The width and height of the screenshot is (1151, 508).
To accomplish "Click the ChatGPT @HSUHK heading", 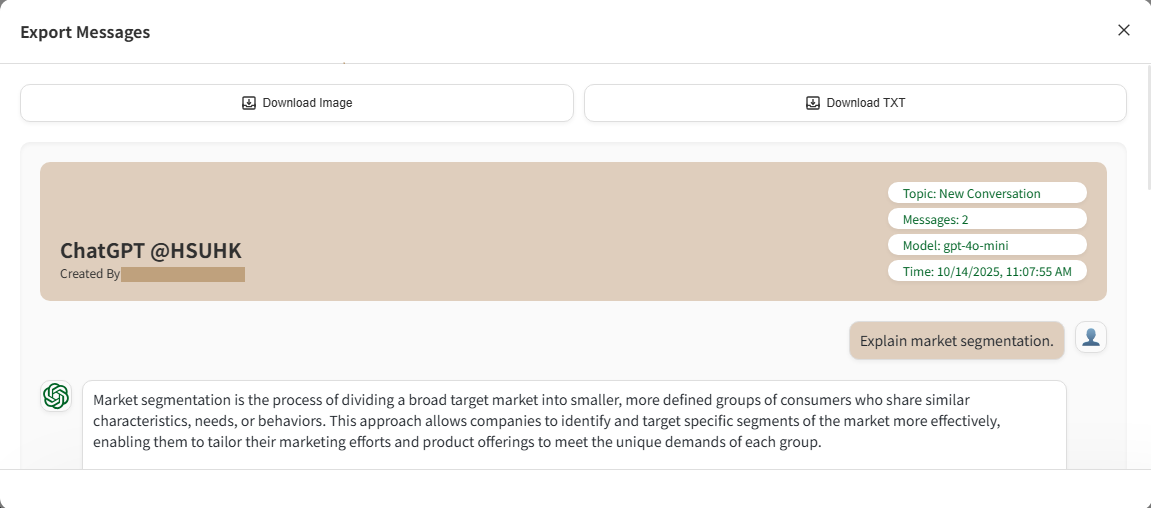I will 151,251.
